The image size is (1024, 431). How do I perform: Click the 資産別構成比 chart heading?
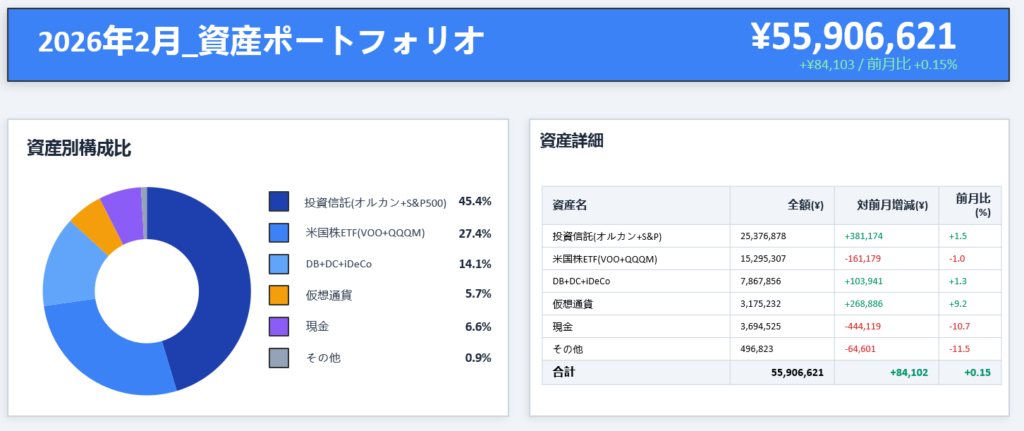78,149
